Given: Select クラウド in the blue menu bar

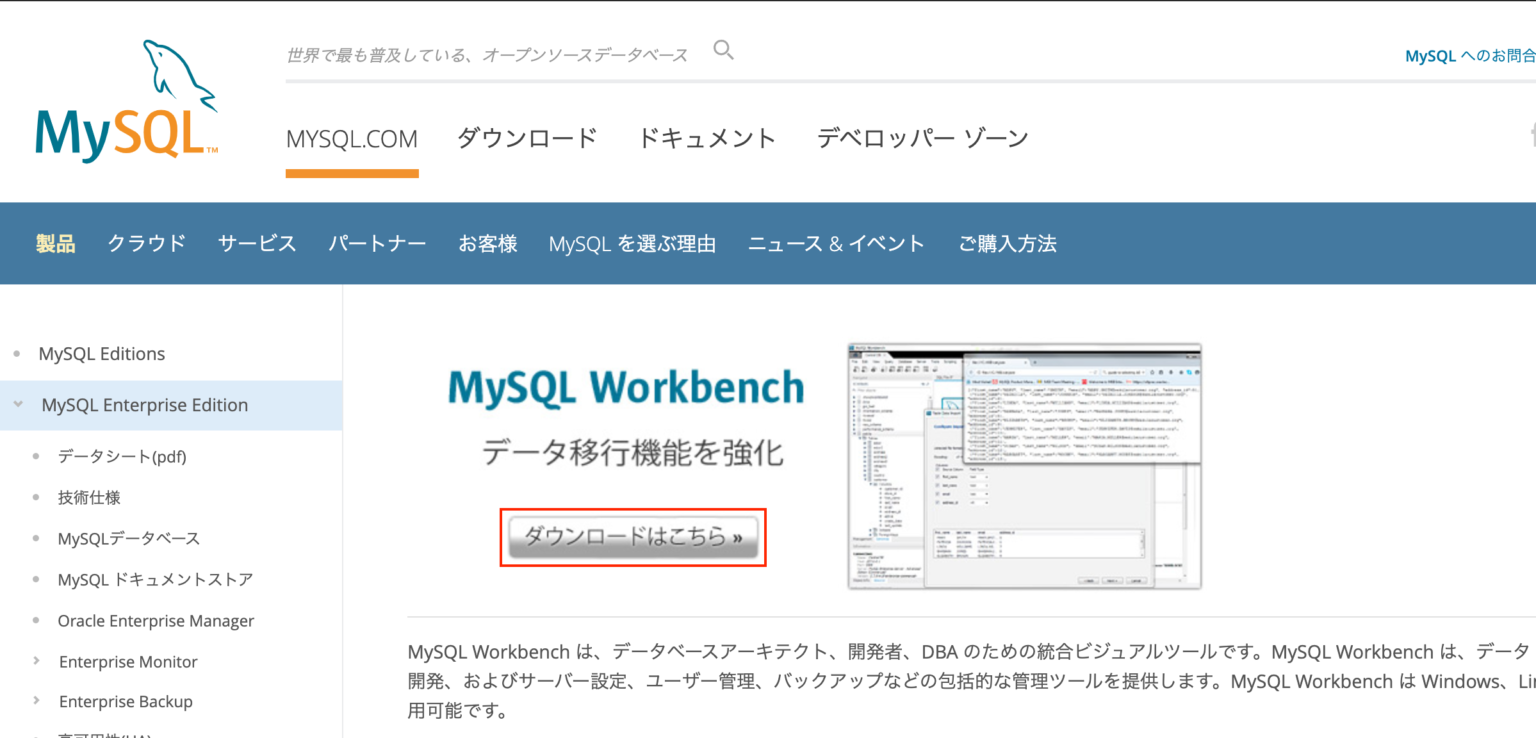Looking at the screenshot, I should [147, 244].
